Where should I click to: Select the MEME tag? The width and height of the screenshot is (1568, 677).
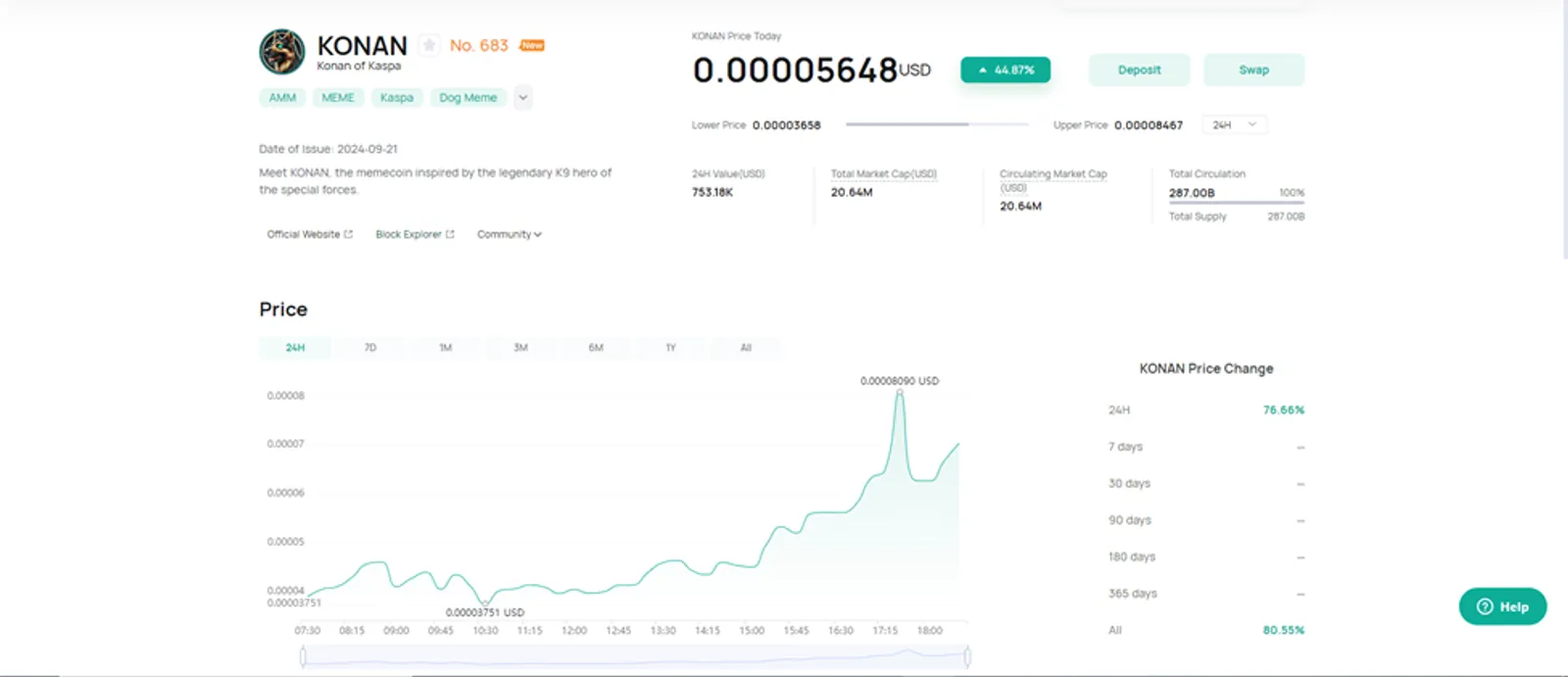(x=338, y=98)
